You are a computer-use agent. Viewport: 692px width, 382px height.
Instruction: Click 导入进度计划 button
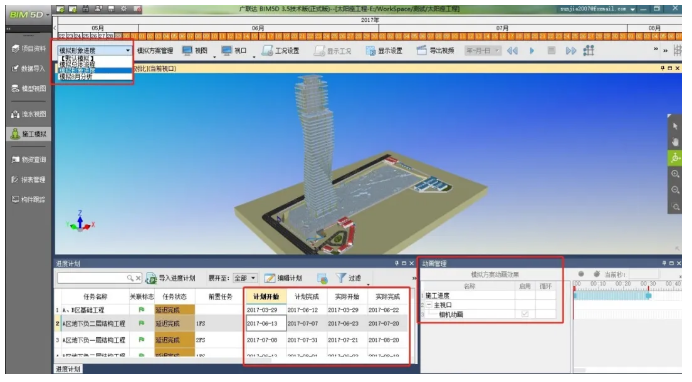171,278
